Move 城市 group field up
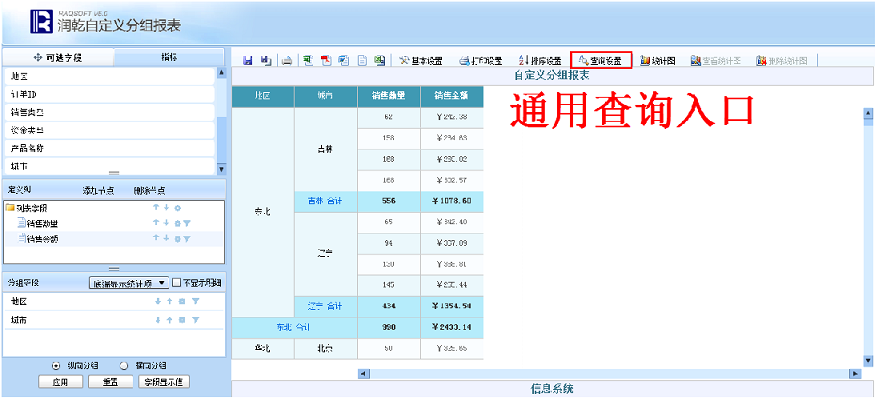Image resolution: width=876 pixels, height=398 pixels. (x=169, y=320)
